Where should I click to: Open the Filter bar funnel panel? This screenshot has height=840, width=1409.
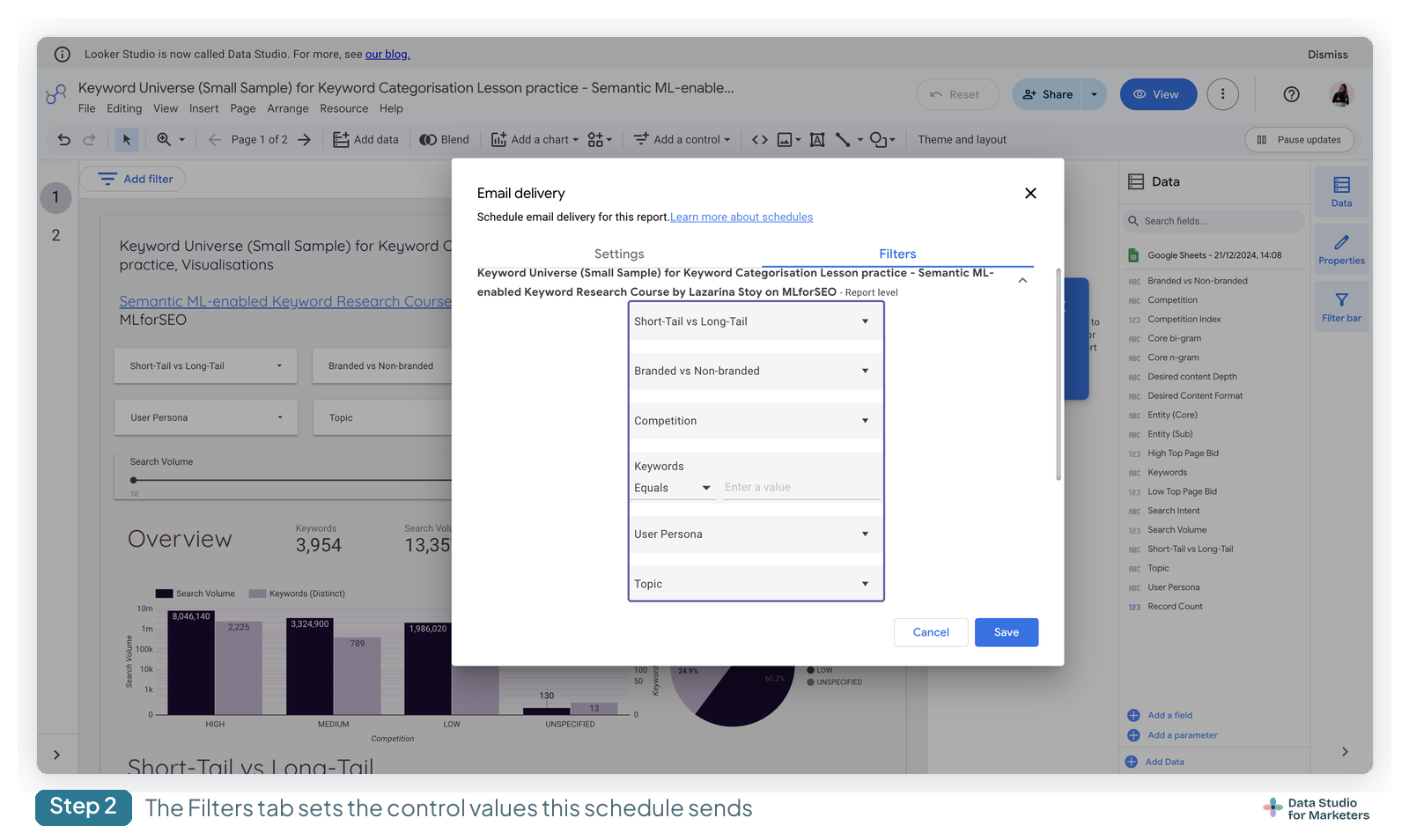point(1342,307)
